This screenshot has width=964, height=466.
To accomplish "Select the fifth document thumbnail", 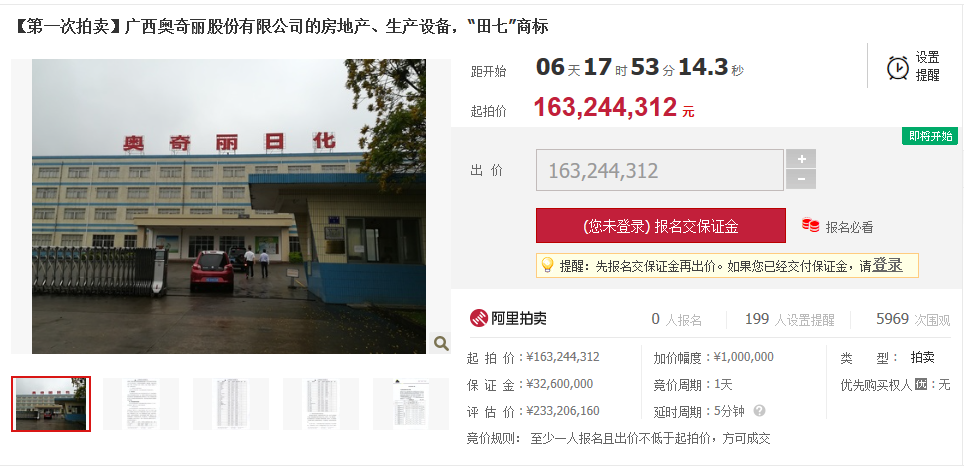I will tap(411, 404).
